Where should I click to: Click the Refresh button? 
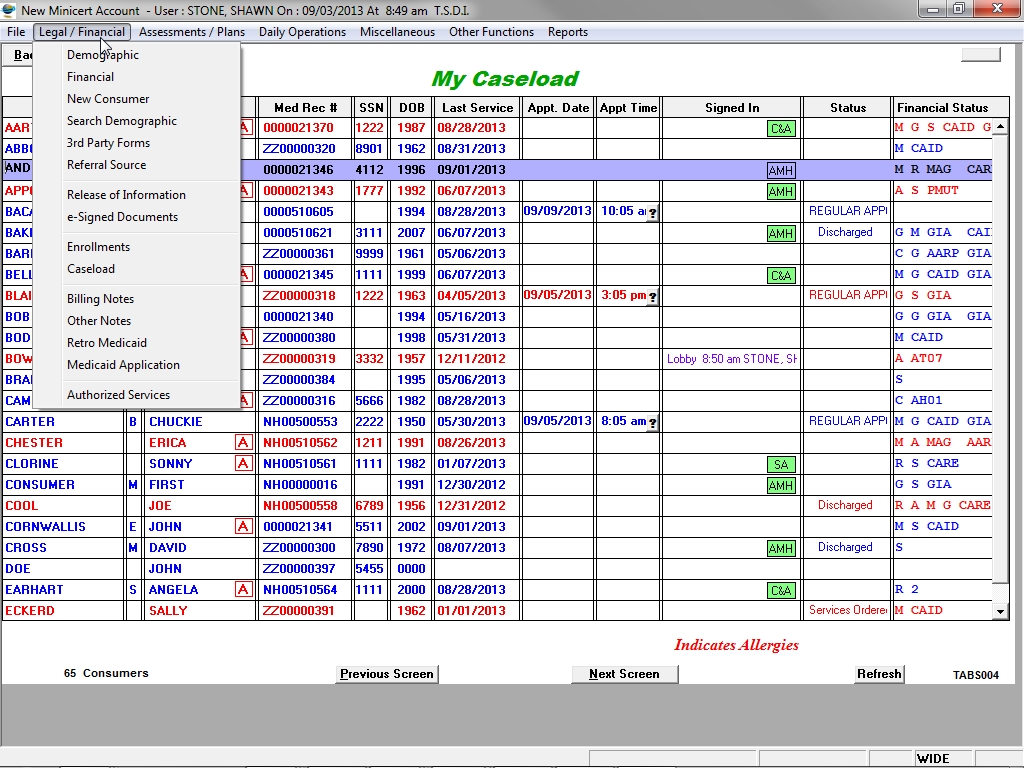click(879, 674)
